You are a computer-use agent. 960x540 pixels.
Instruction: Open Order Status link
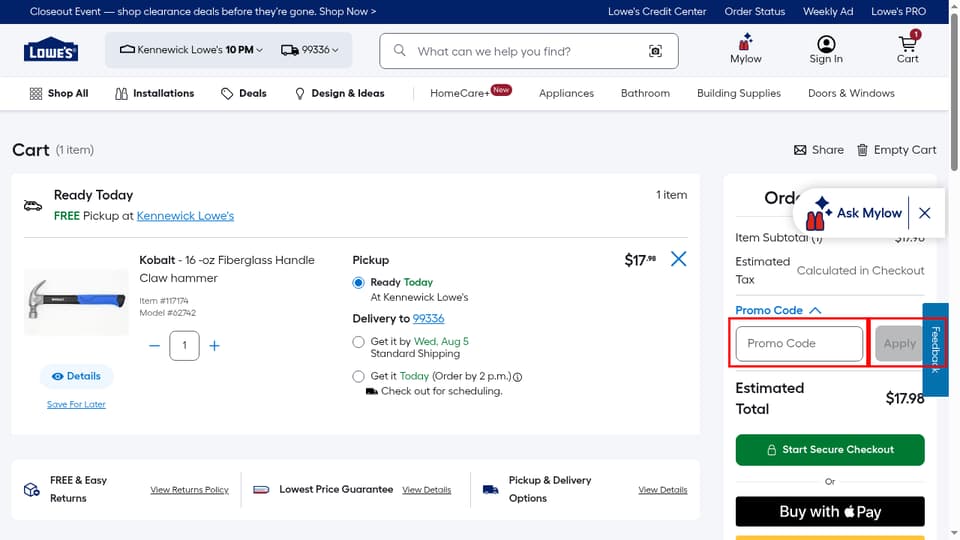pos(754,12)
